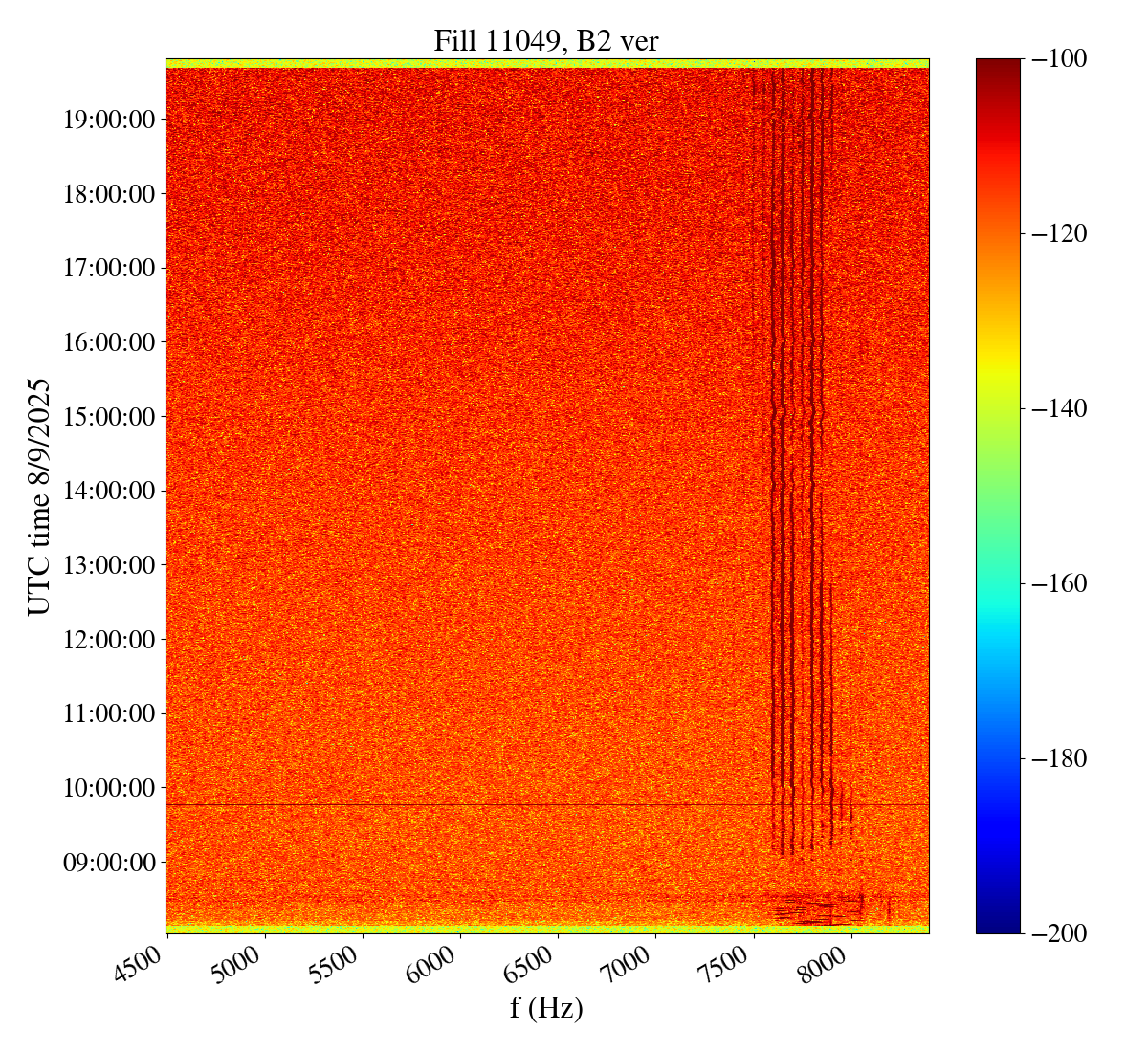The width and height of the screenshot is (1148, 1052).
Task: Select the 19:00:00 time tick label
Action: (109, 120)
